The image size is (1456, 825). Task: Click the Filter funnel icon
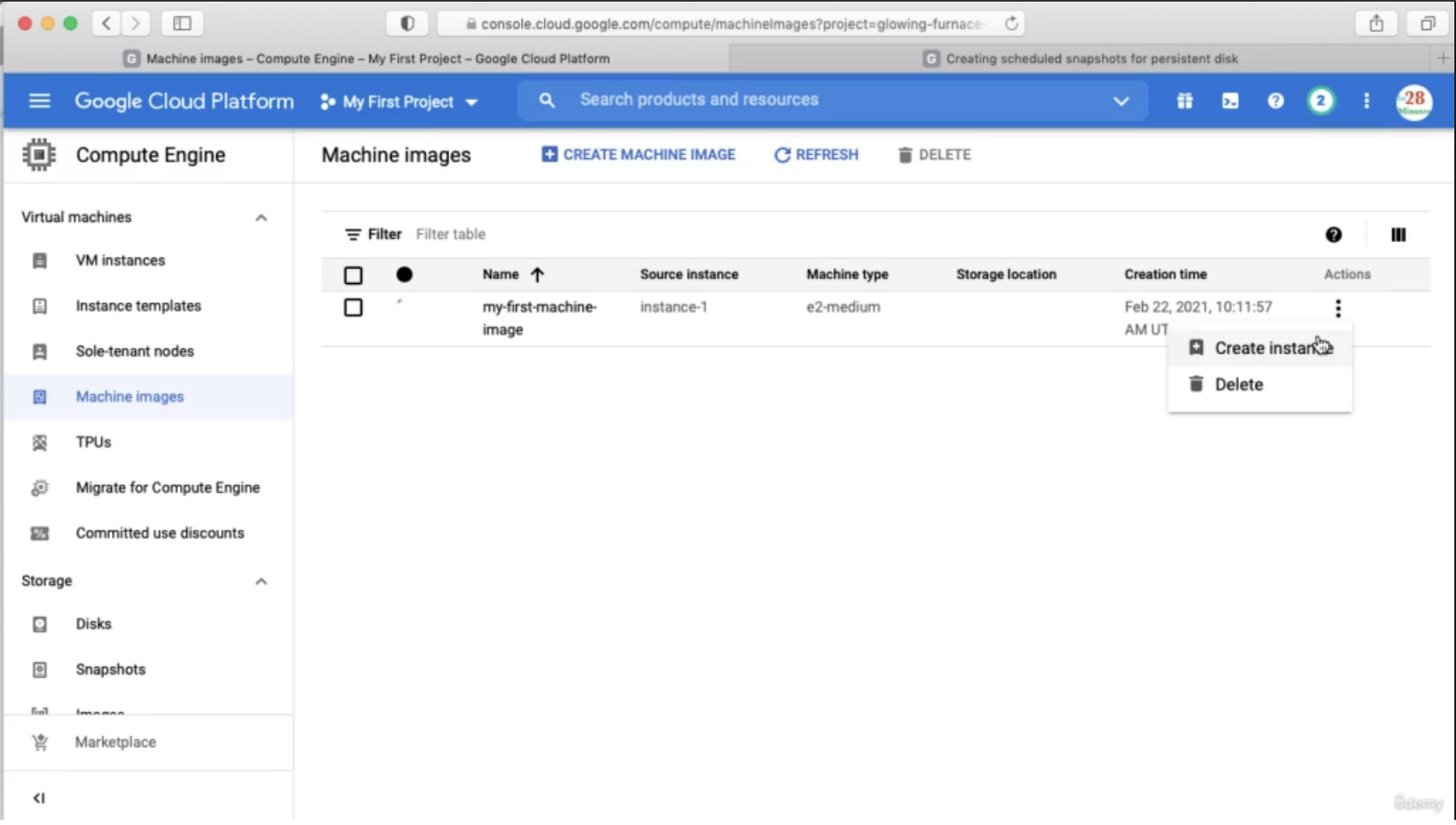click(352, 234)
